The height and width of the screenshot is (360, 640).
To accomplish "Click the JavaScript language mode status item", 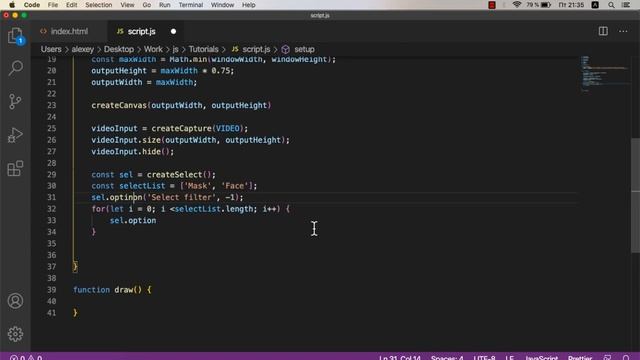I will (541, 358).
